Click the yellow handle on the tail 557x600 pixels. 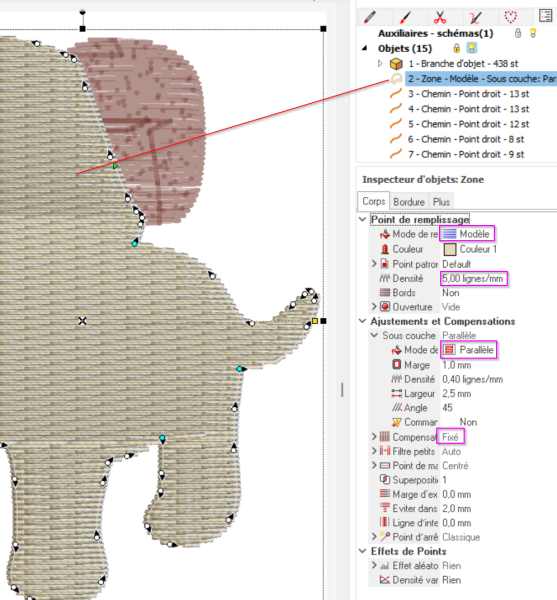[315, 321]
